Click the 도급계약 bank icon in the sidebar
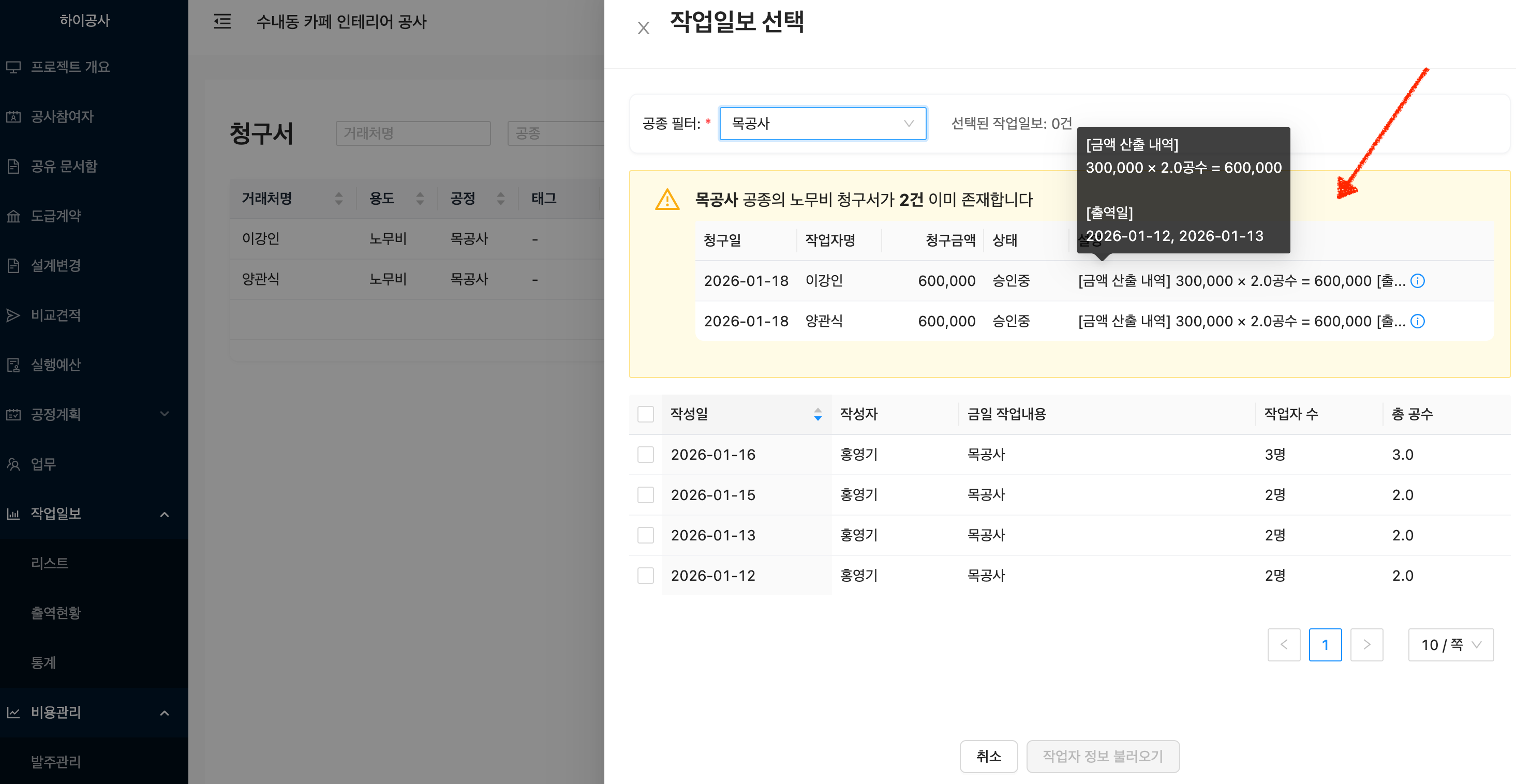Screen dimensions: 1516x784 (13, 216)
